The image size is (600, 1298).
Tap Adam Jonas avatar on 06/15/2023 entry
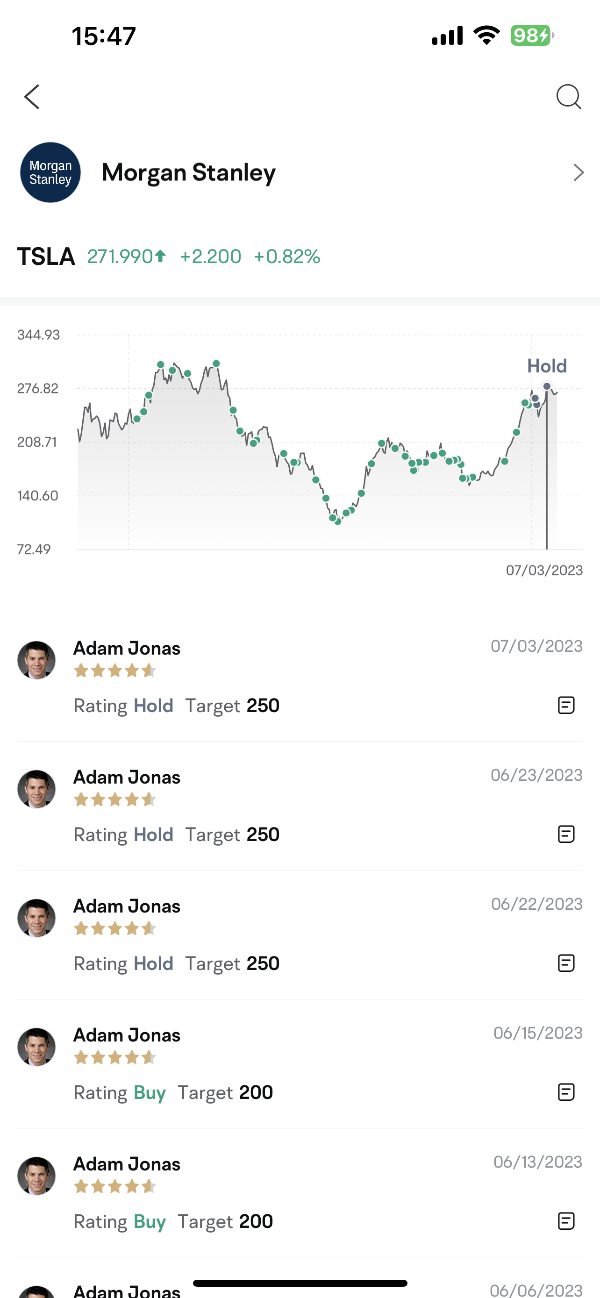(x=36, y=1047)
